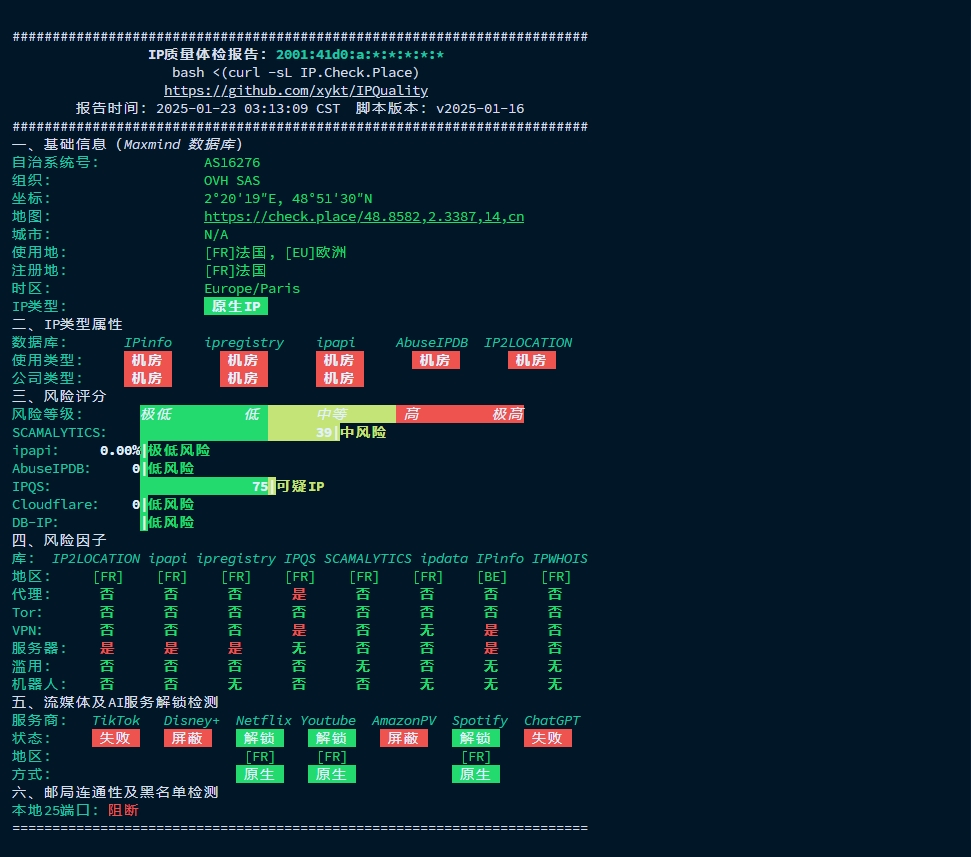Click the OVH SAS organization name
This screenshot has width=971, height=857.
click(232, 180)
